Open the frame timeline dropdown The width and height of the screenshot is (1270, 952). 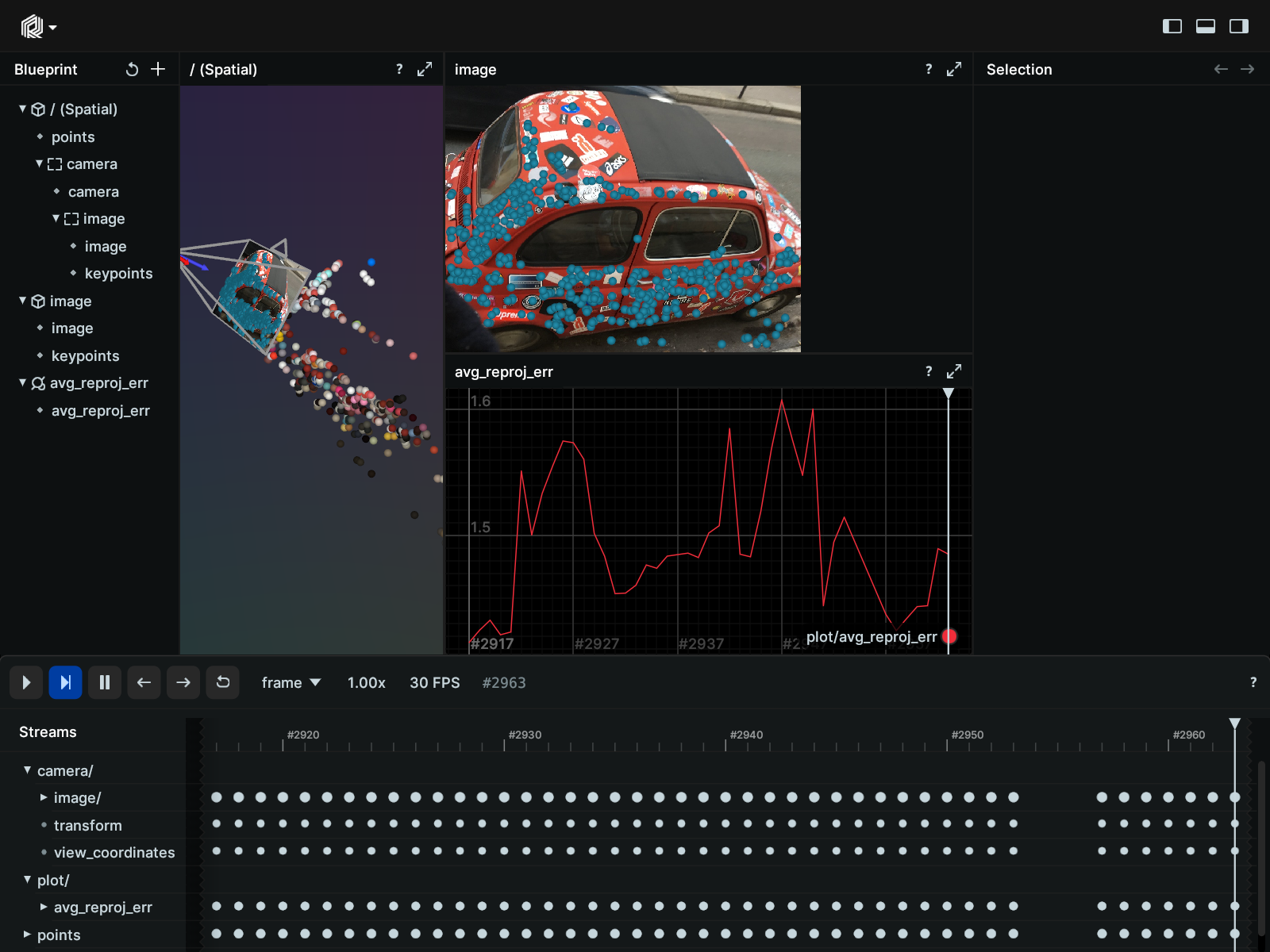coord(291,682)
